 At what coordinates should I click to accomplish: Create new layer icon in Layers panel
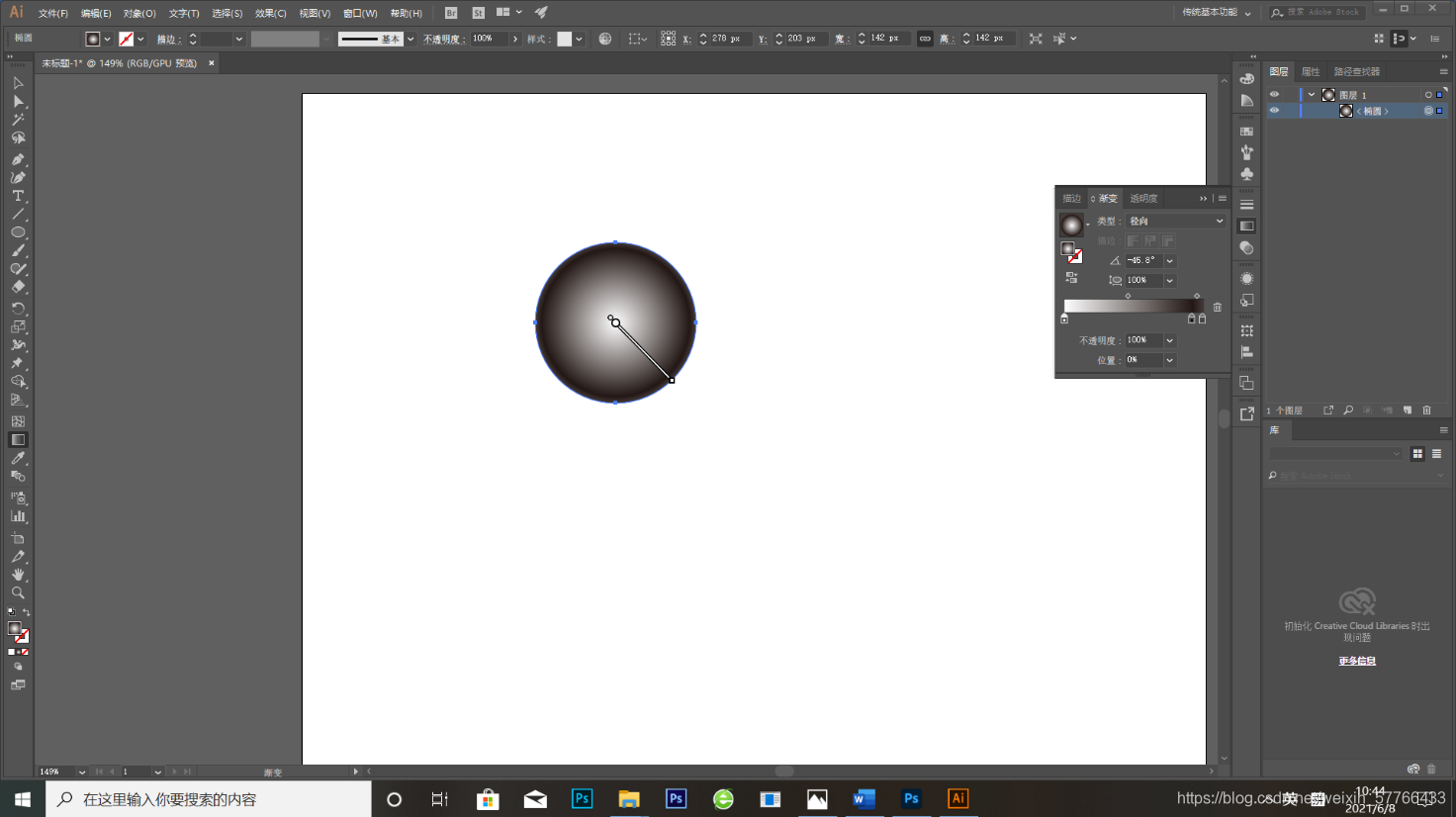coord(1407,410)
